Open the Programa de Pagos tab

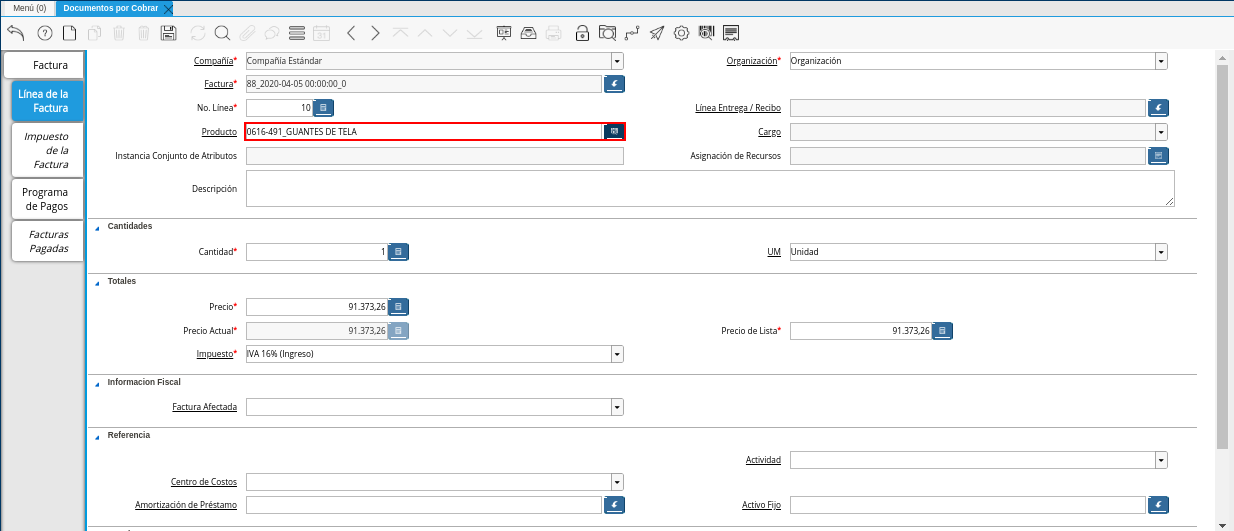click(x=46, y=199)
